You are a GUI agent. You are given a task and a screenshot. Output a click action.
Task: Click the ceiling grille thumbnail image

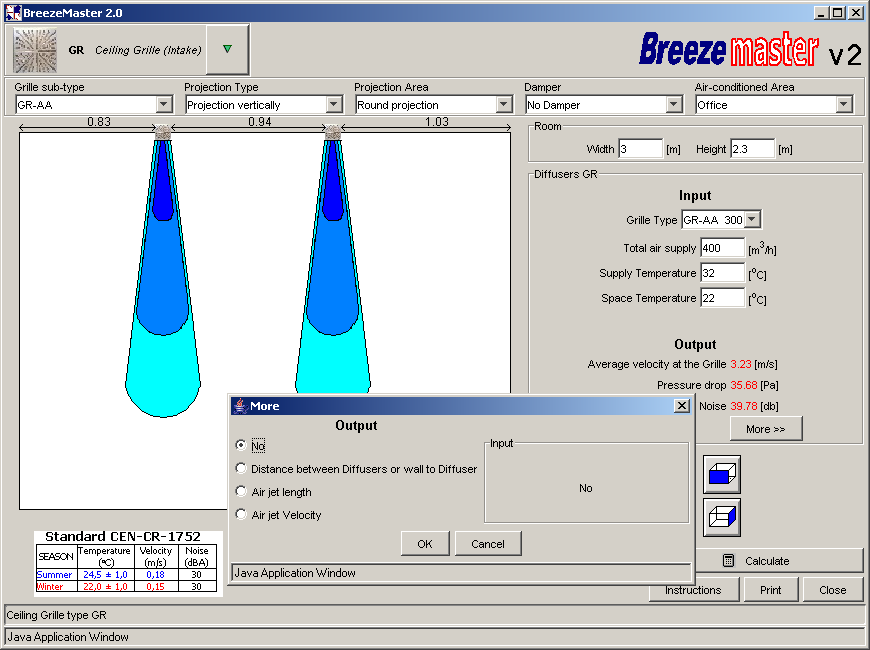pos(35,51)
